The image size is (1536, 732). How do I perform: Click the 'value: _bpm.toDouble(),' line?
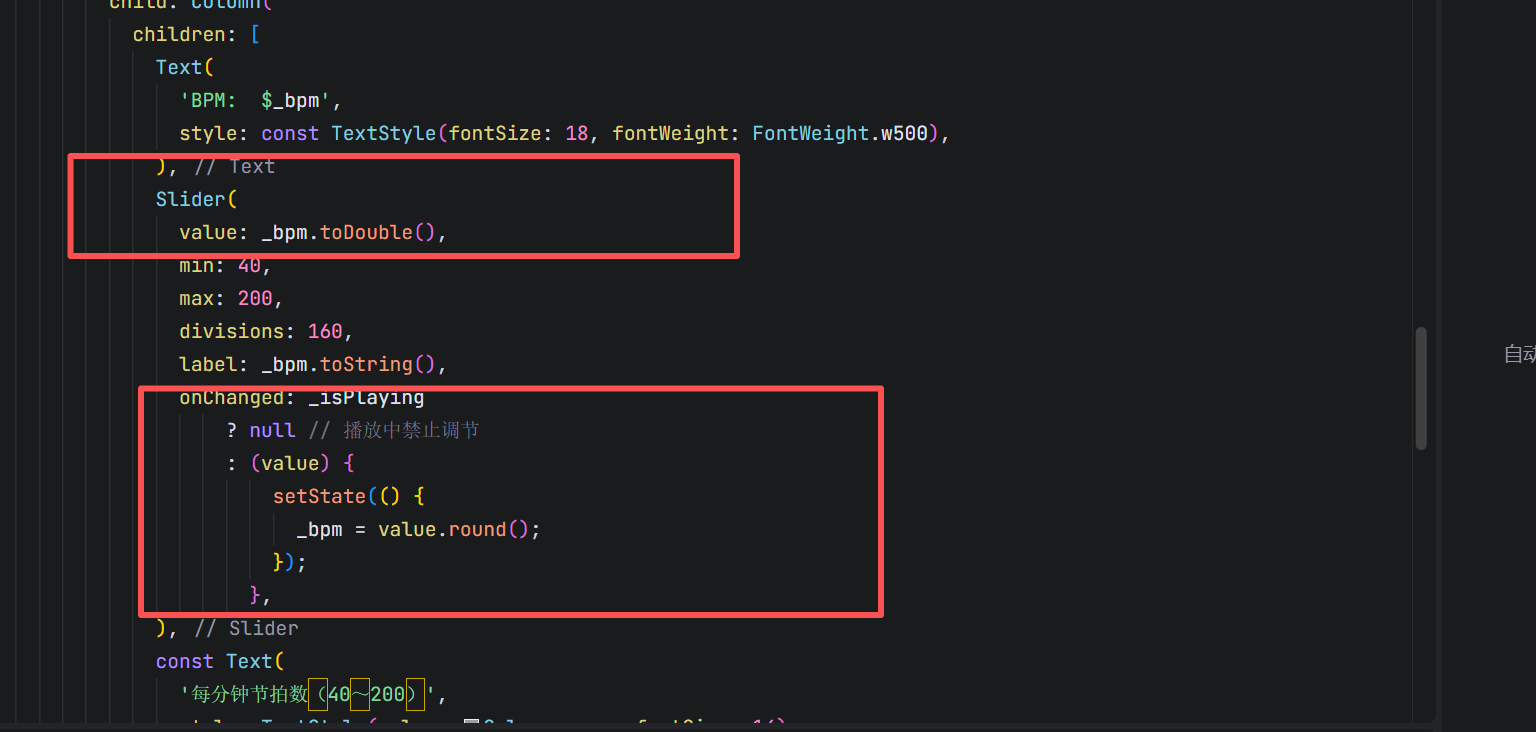[313, 232]
